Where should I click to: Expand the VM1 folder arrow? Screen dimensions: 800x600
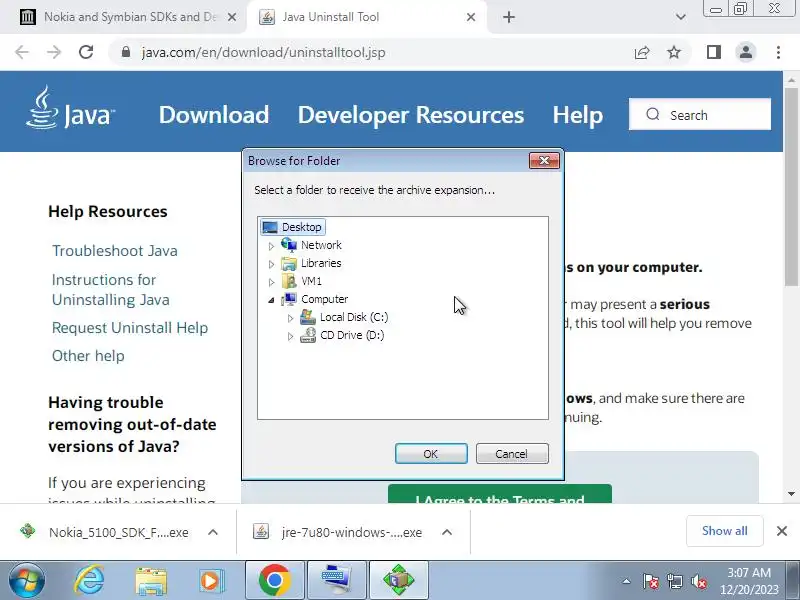pyautogui.click(x=271, y=282)
